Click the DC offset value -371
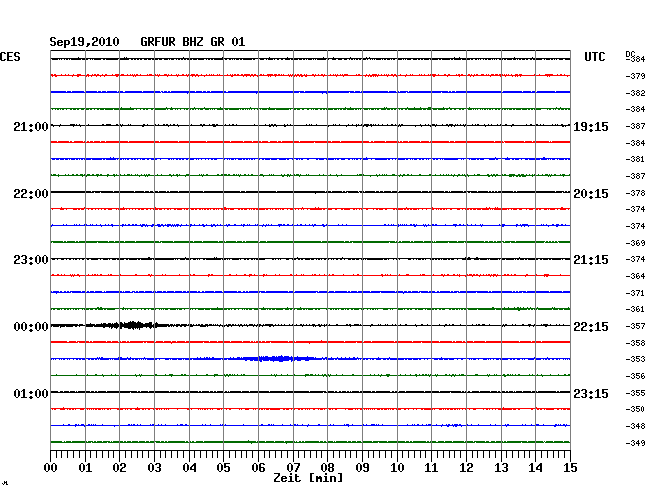Screen dimensions: 650x494 click(x=635, y=293)
